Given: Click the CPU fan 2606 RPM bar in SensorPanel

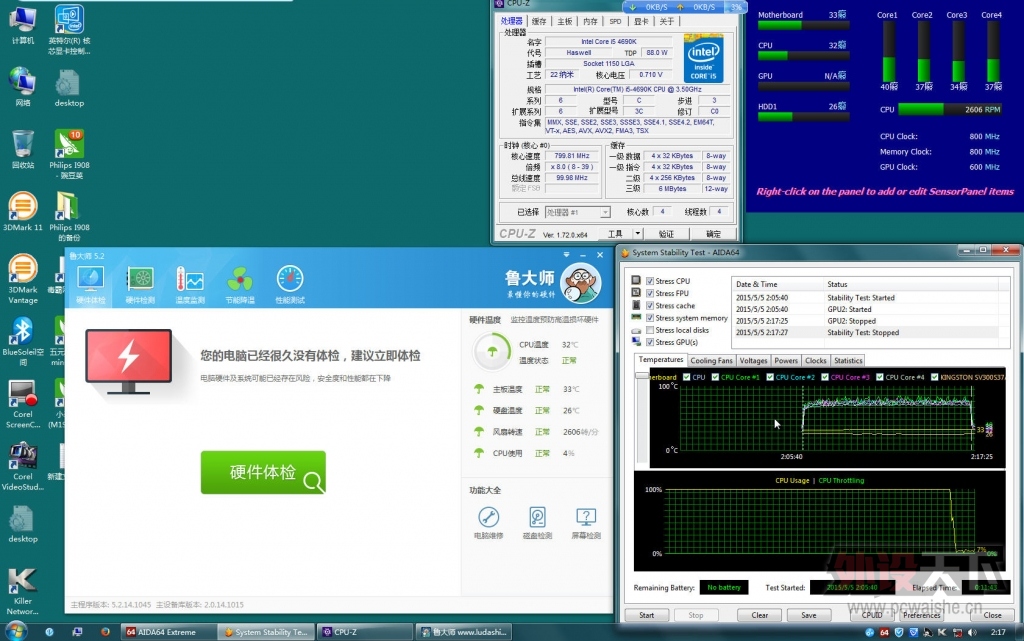Looking at the screenshot, I should 950,110.
